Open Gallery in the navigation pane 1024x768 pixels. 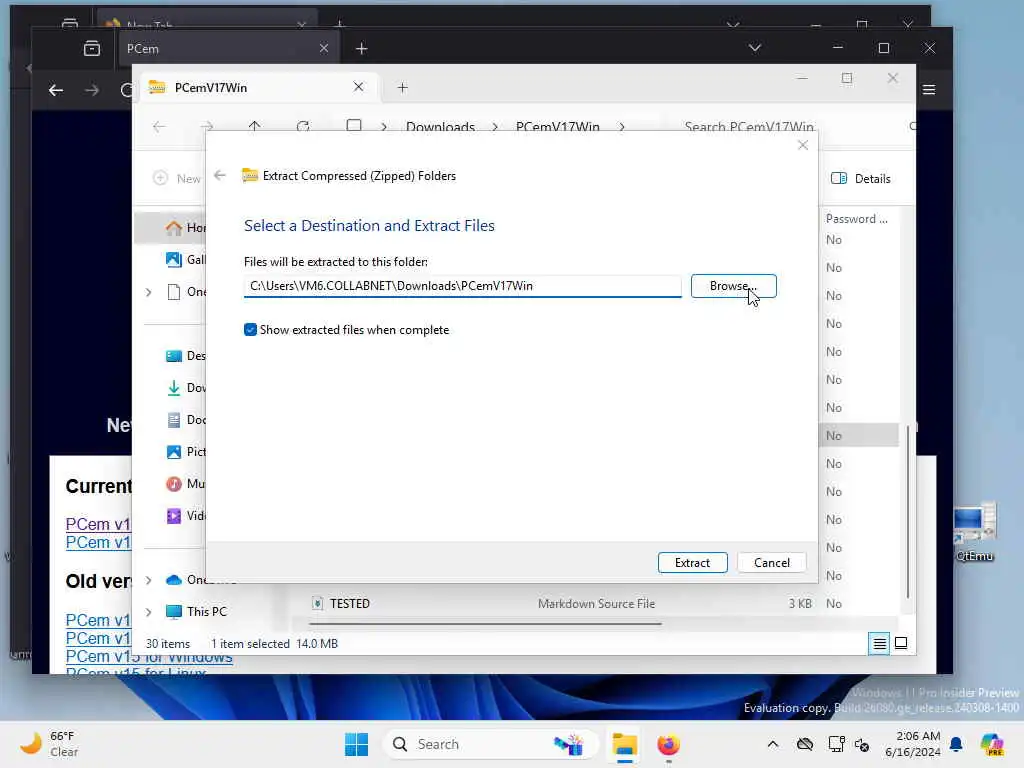point(186,259)
